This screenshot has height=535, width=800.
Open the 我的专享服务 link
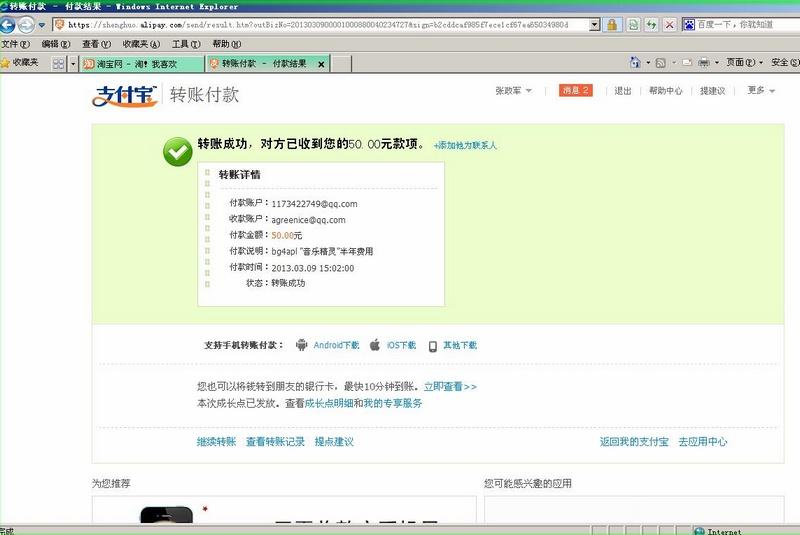tap(393, 403)
